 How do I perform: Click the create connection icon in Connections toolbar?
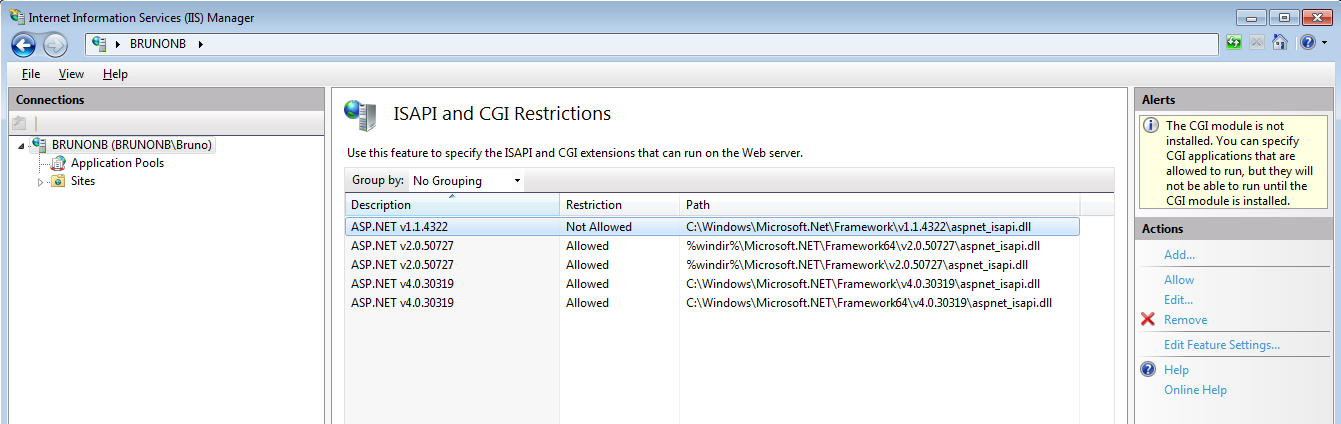[x=19, y=123]
